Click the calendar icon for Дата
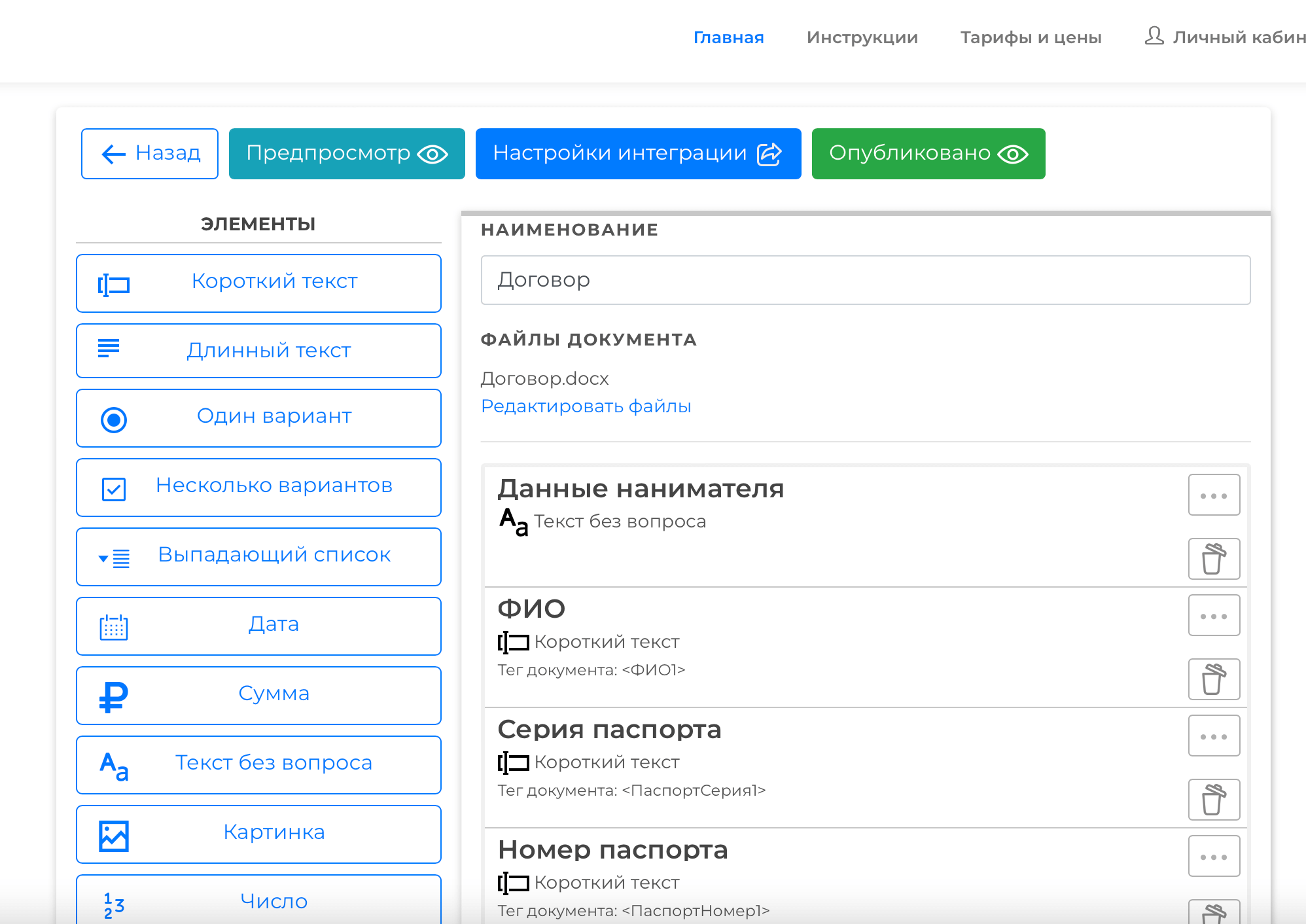The image size is (1306, 924). click(x=114, y=628)
